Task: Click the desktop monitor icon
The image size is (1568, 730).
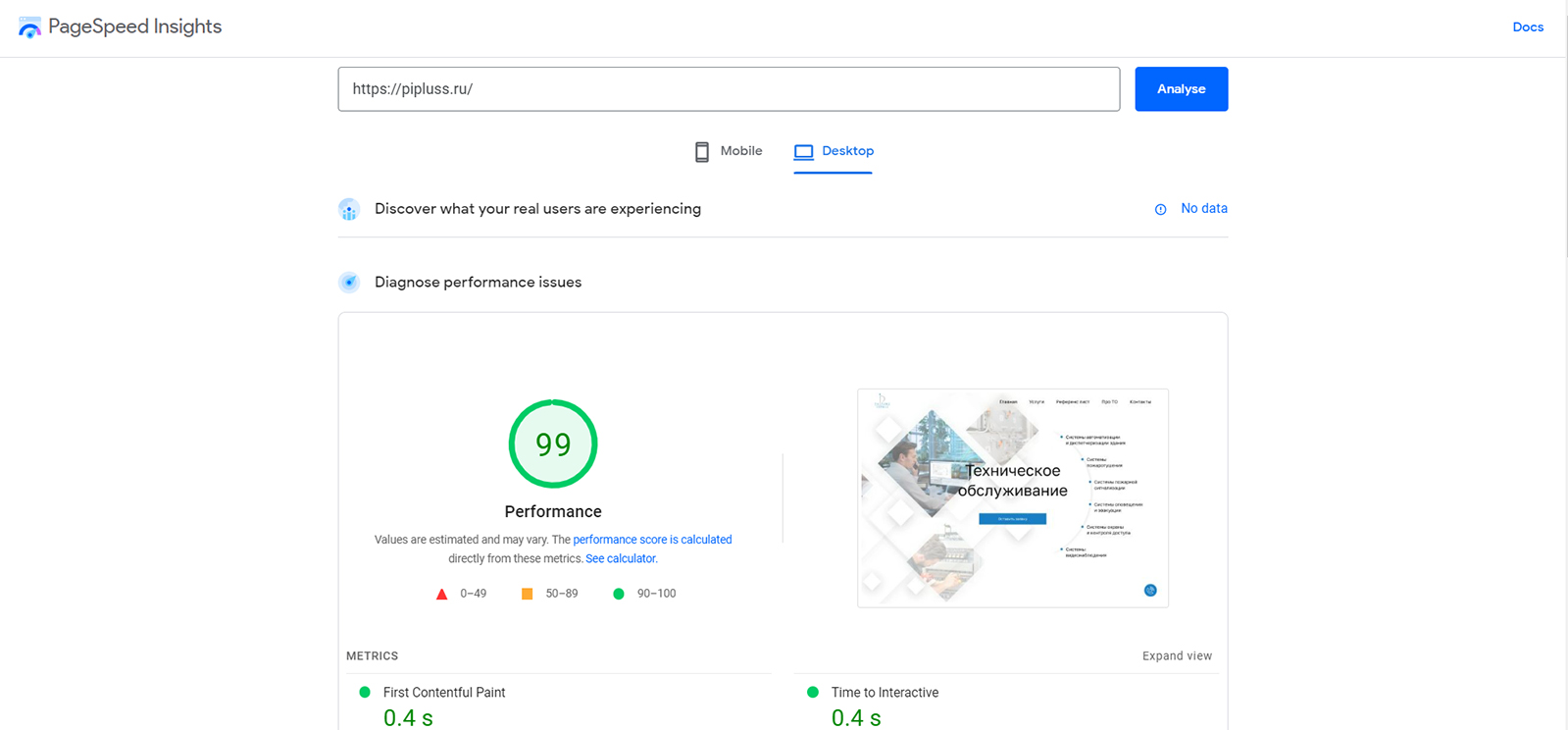Action: (804, 152)
